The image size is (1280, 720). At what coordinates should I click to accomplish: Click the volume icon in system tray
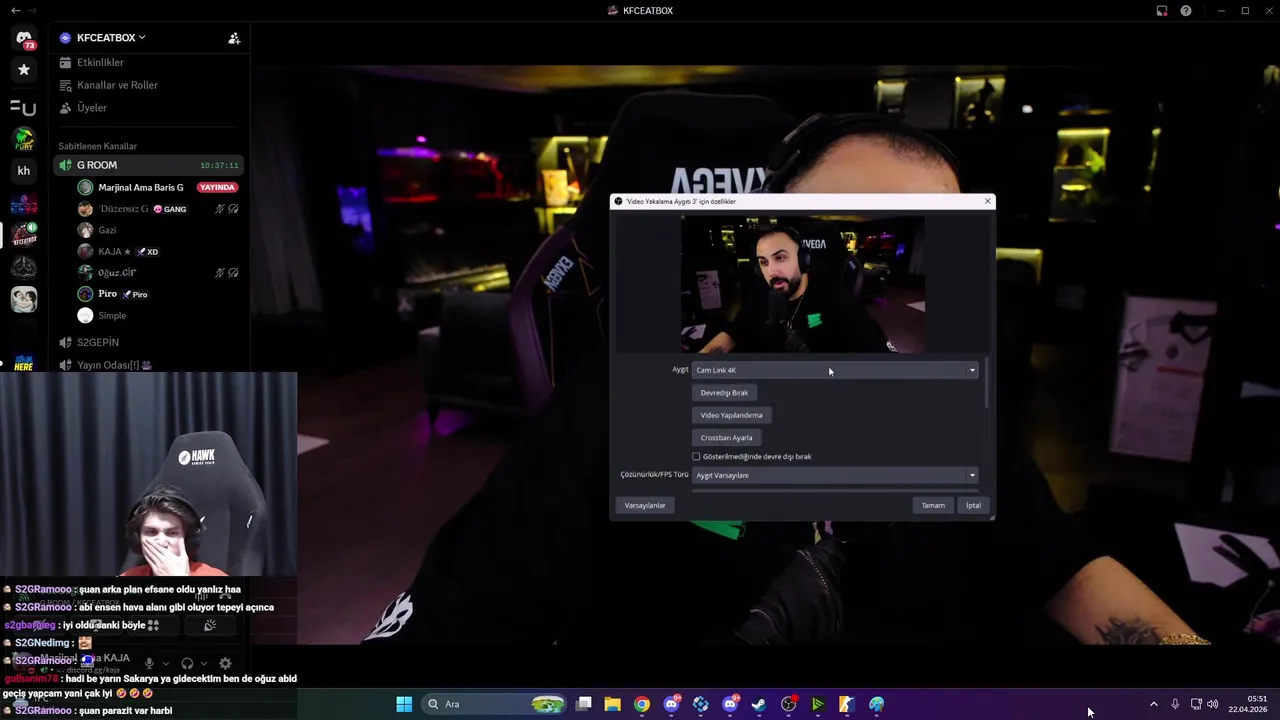1213,704
